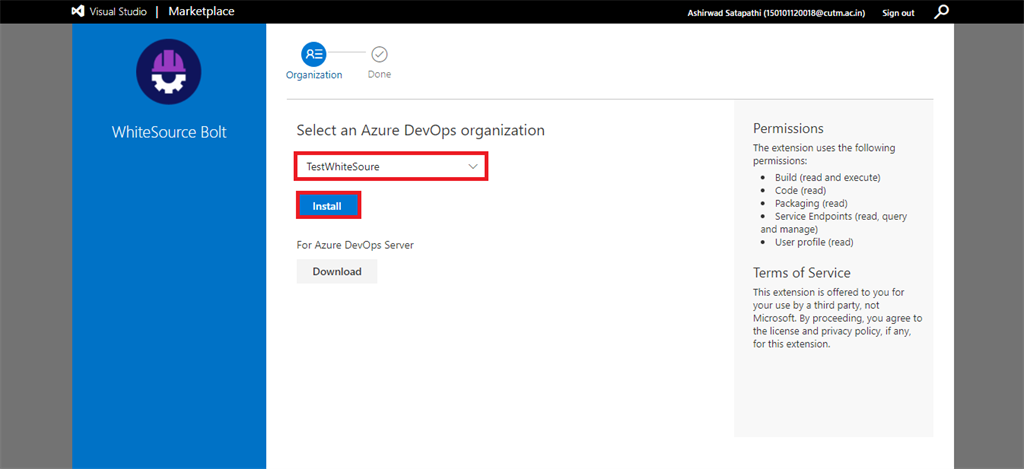Click the Permissions heading
This screenshot has width=1024, height=469.
788,128
